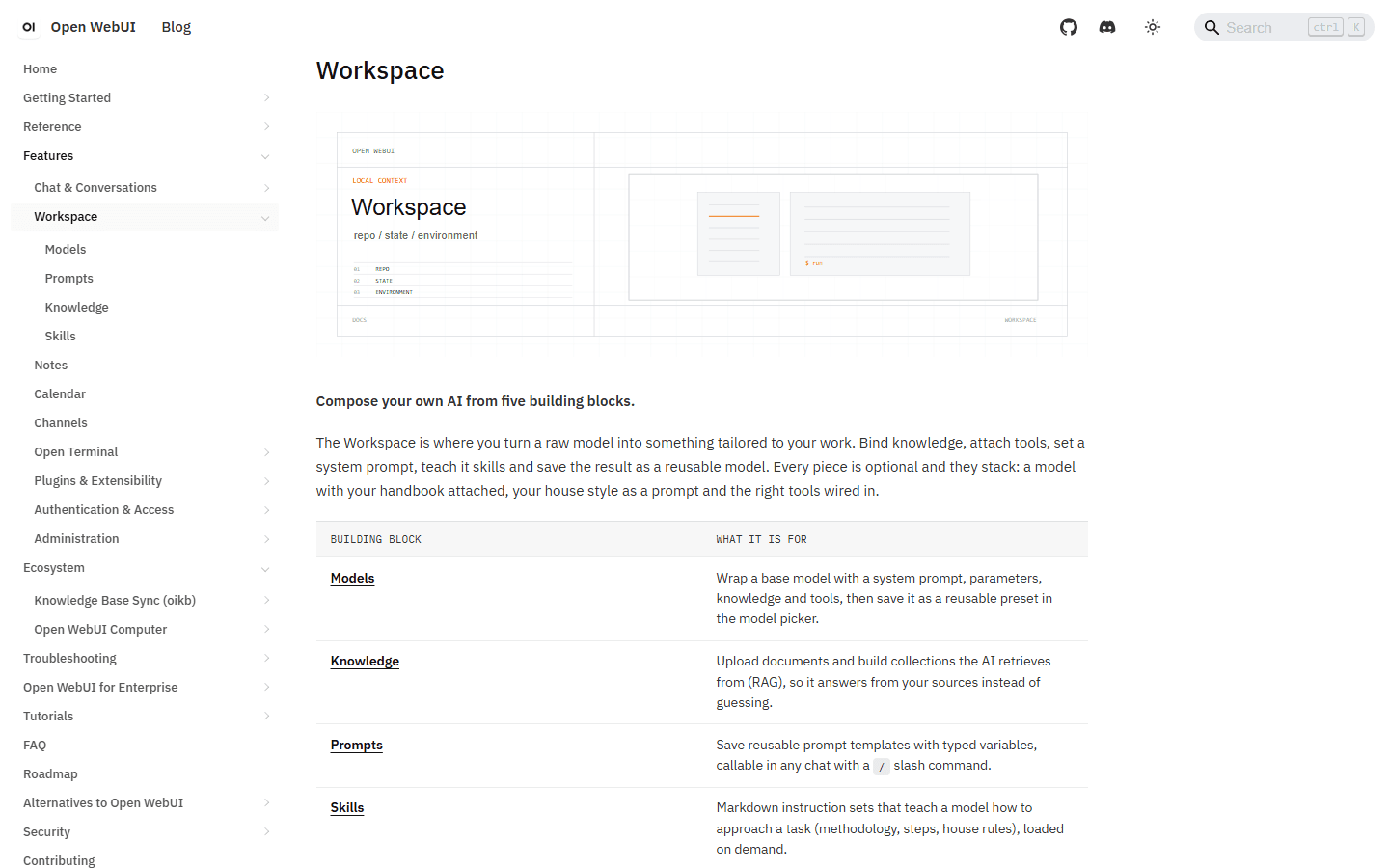Click 'Compose your own AI' bold line
1389x868 pixels.
[x=476, y=401]
